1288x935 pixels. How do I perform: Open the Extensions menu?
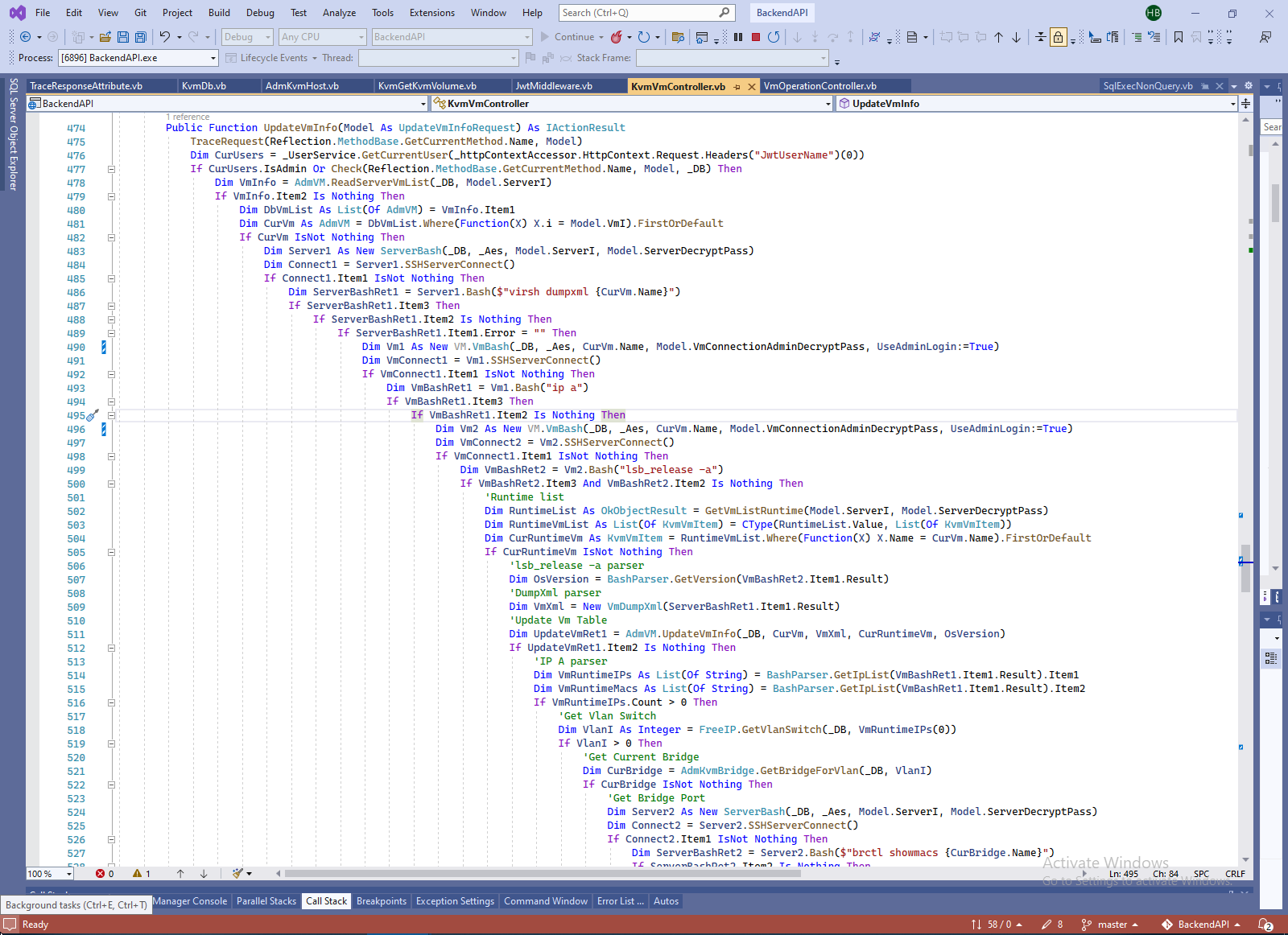[x=432, y=13]
